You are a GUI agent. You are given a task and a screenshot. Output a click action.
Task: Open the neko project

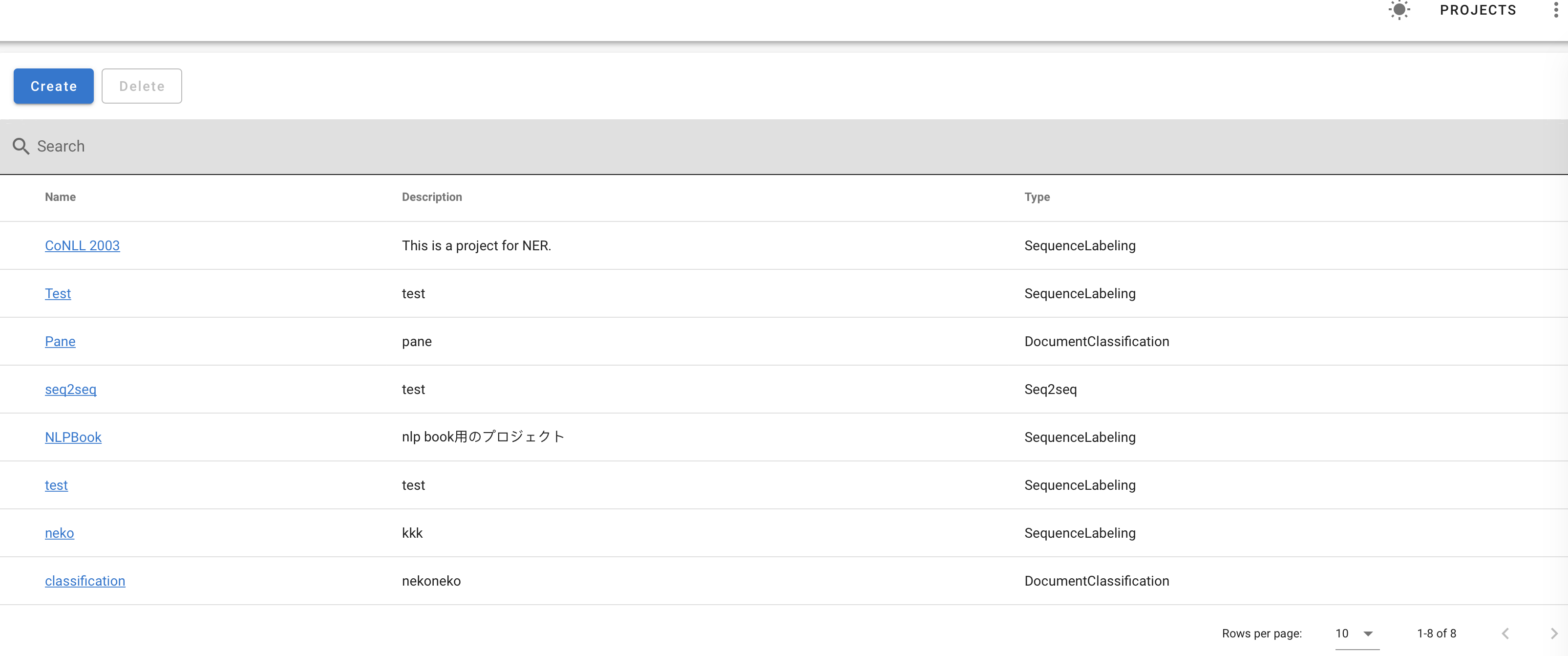point(59,532)
